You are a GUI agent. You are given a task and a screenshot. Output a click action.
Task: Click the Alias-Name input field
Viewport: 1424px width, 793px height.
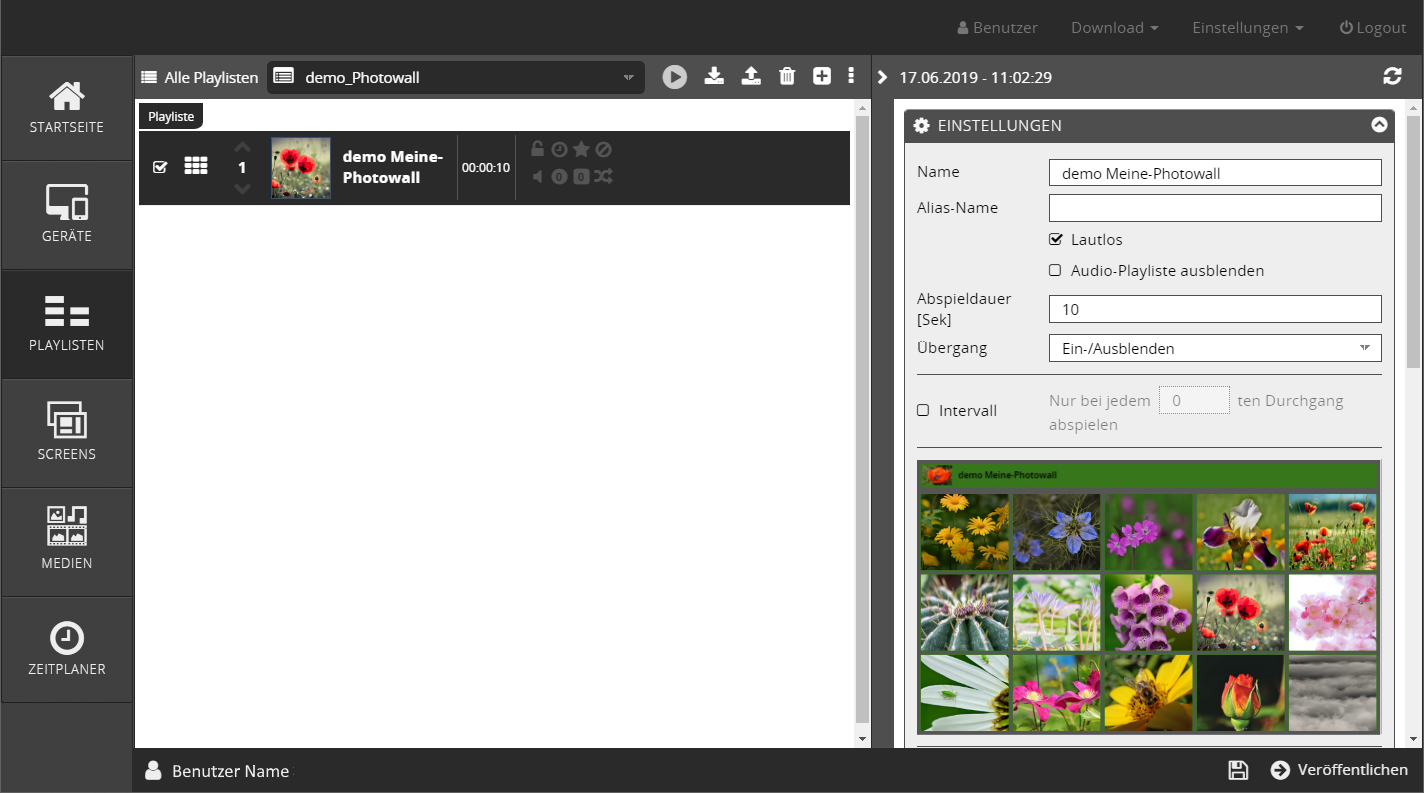1215,208
